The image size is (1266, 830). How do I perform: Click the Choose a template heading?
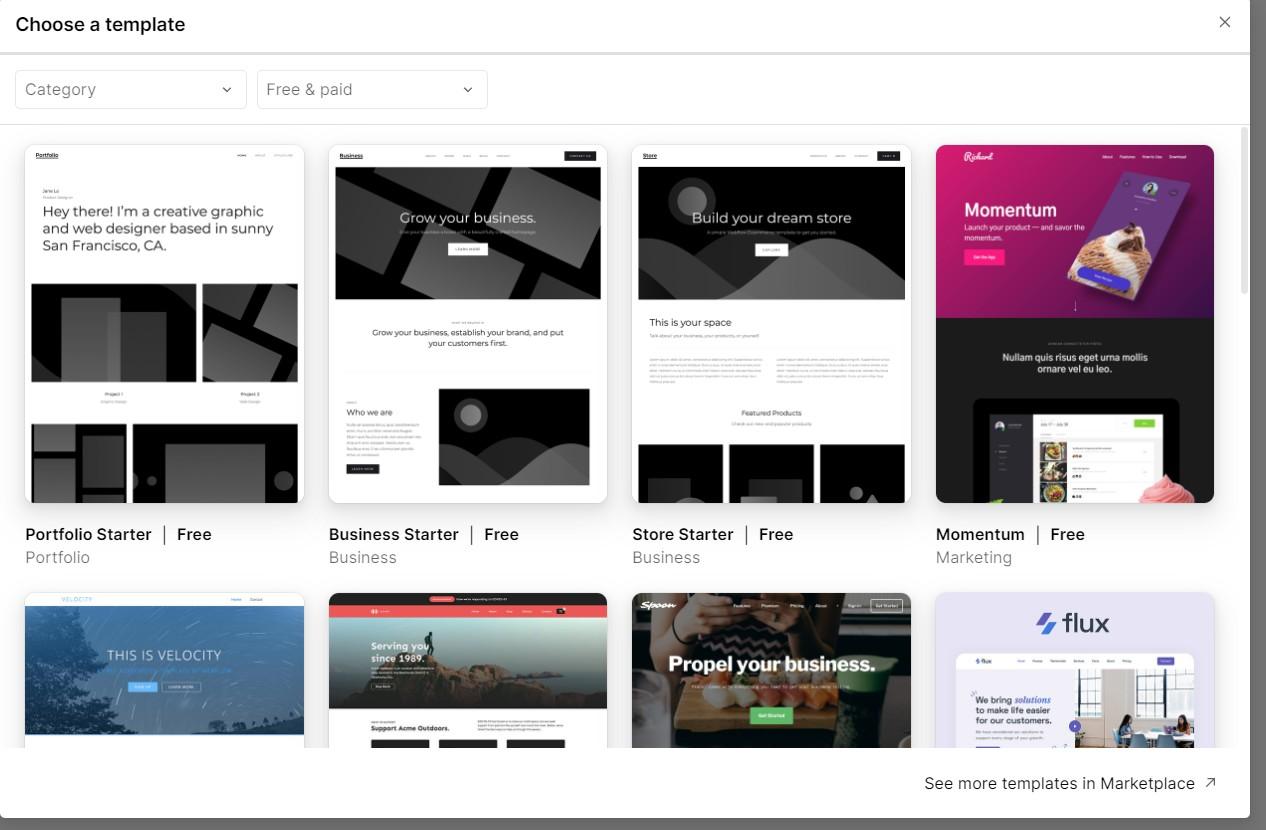coord(100,24)
